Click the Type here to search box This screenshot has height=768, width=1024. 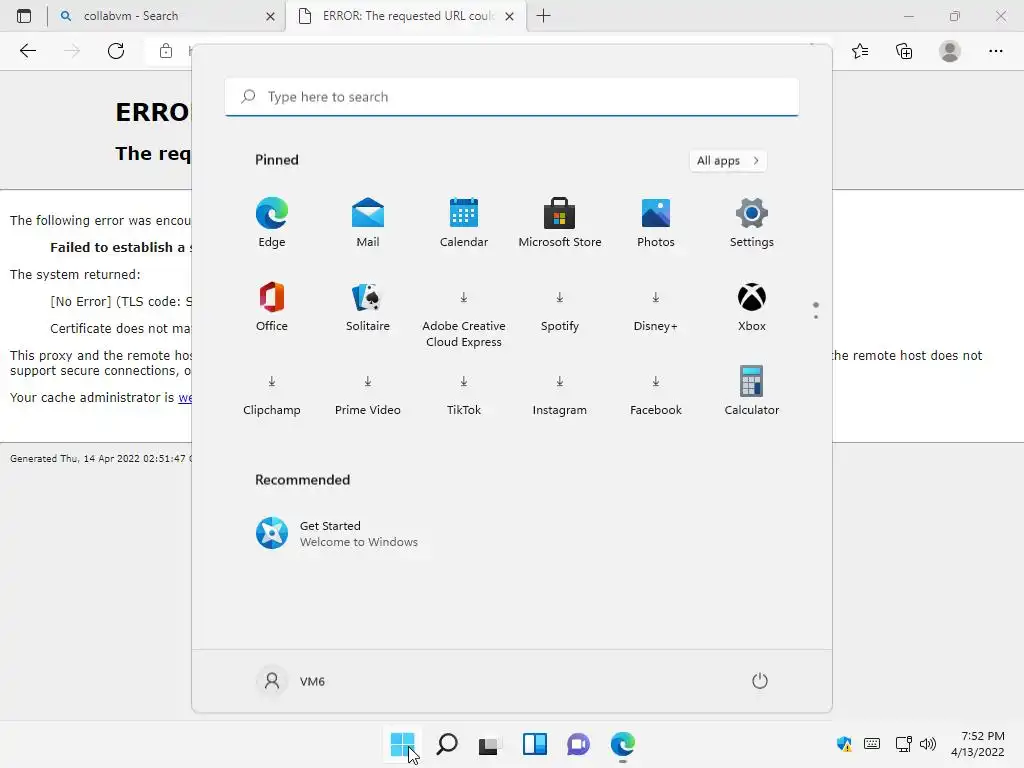click(x=511, y=97)
